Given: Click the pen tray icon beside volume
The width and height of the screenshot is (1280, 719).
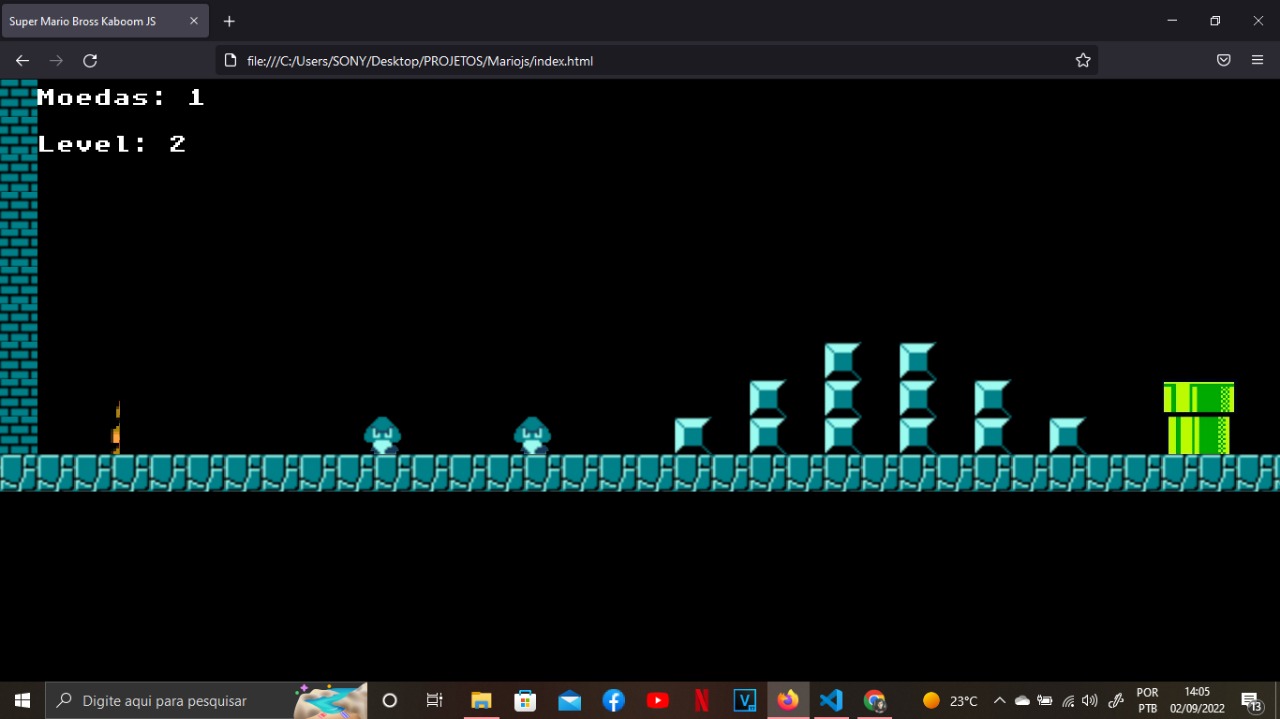Looking at the screenshot, I should click(x=1116, y=701).
